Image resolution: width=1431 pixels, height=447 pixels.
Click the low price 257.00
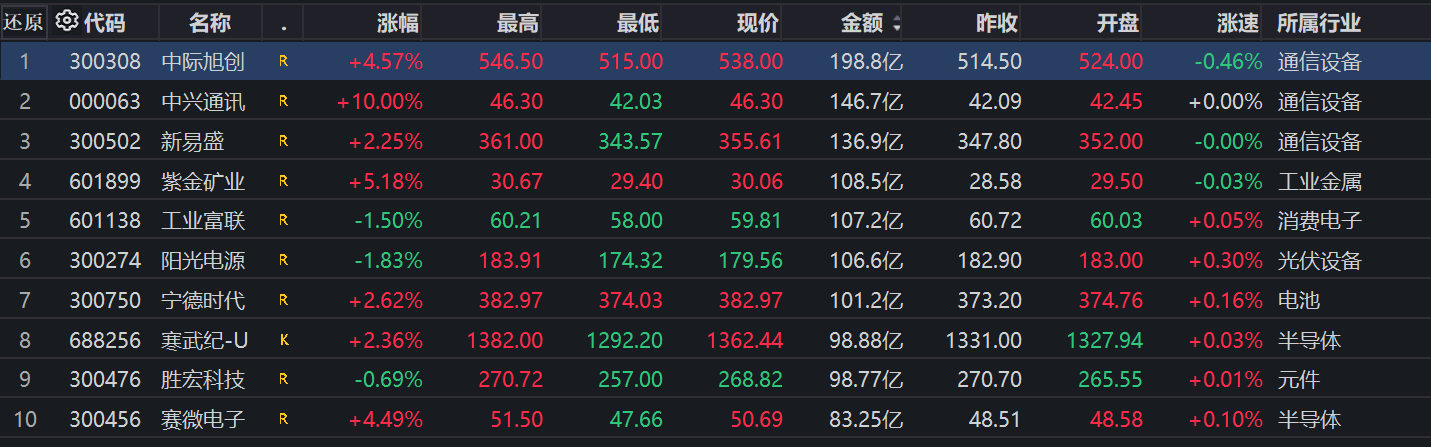tap(631, 380)
